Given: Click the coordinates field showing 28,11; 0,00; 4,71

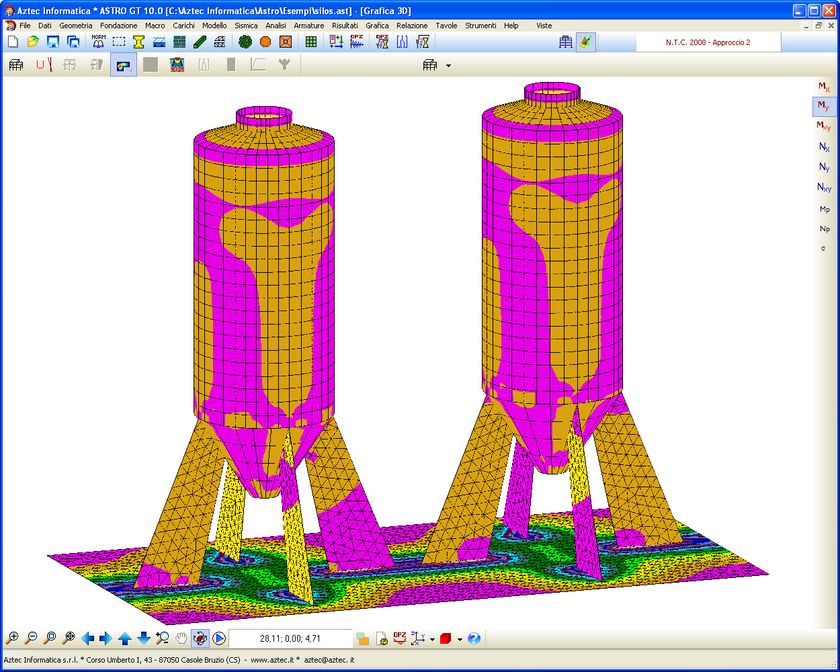Looking at the screenshot, I should (290, 638).
